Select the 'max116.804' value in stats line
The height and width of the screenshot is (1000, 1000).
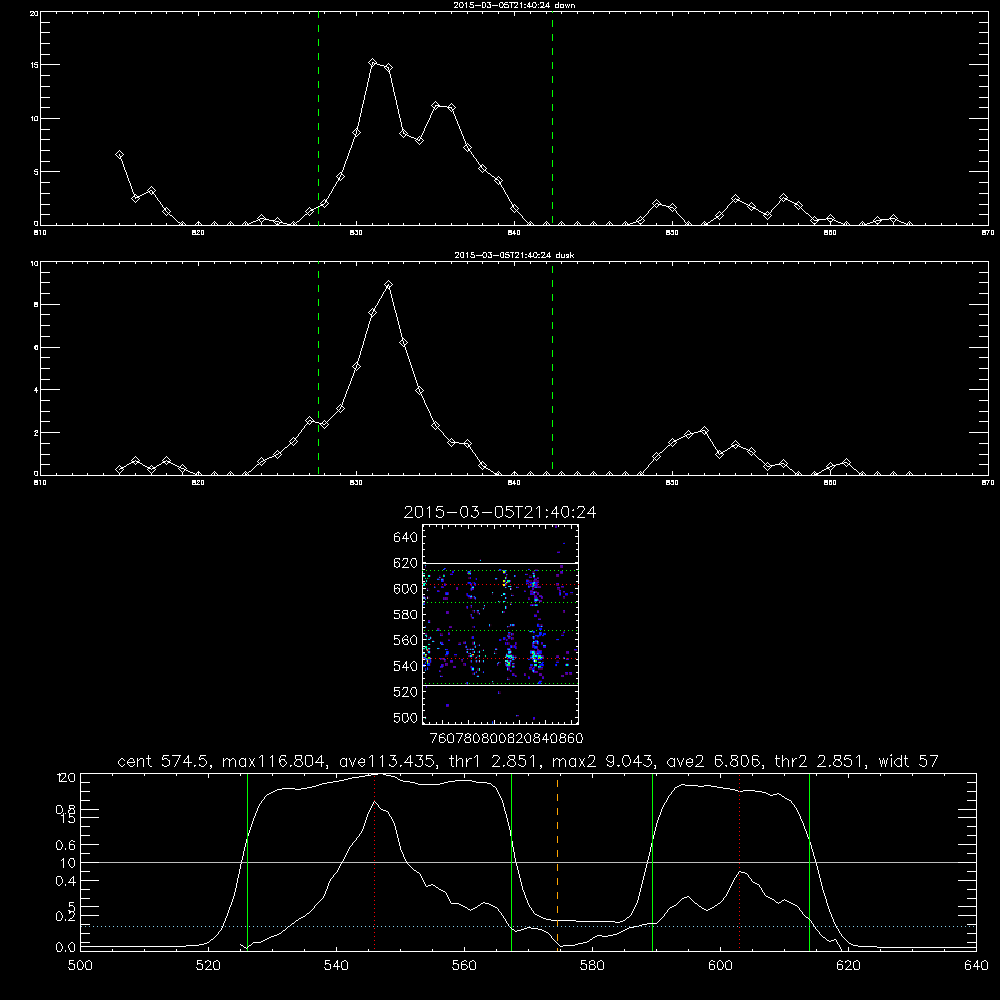[276, 761]
